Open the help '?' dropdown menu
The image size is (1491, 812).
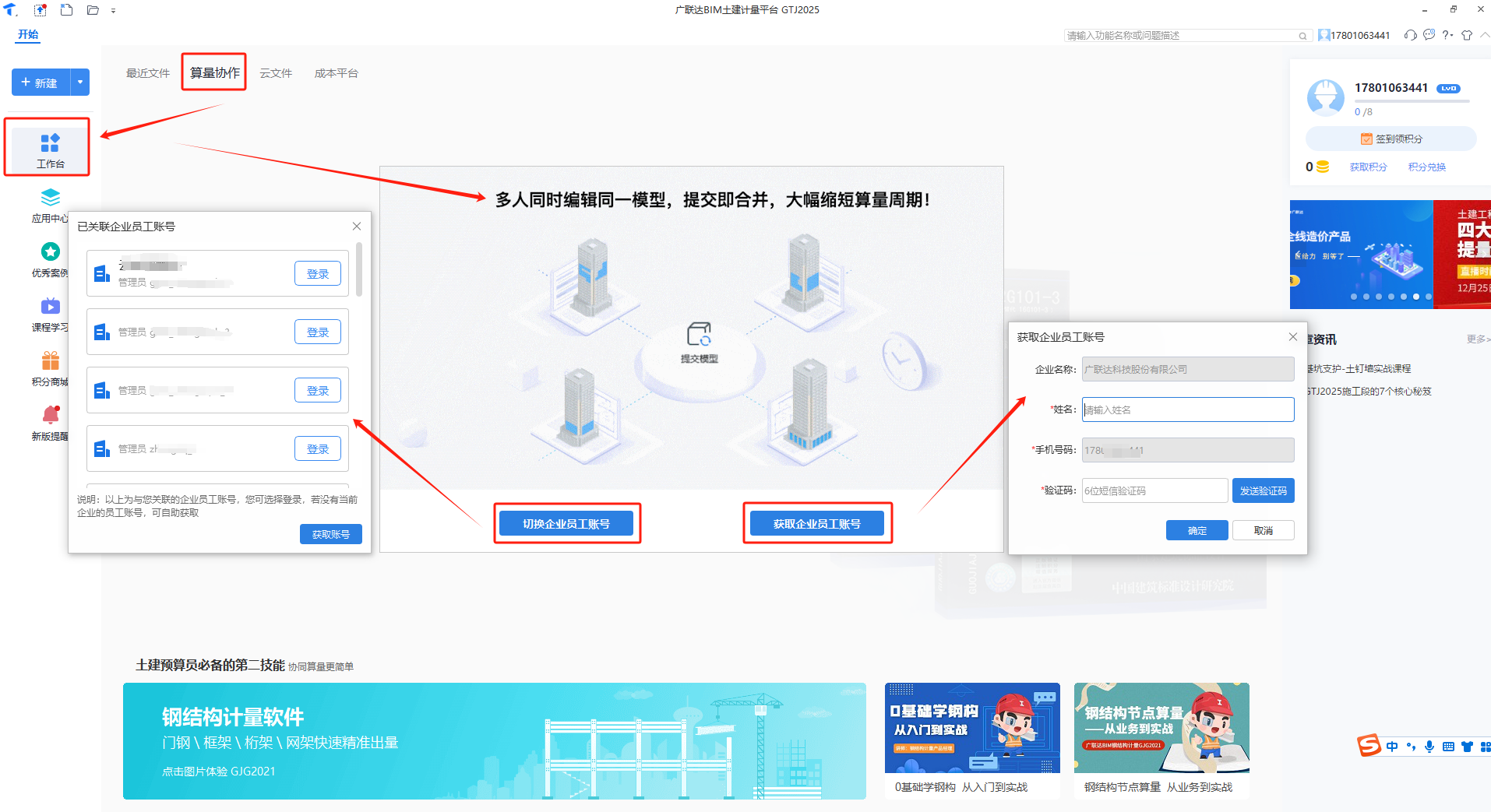(1447, 35)
